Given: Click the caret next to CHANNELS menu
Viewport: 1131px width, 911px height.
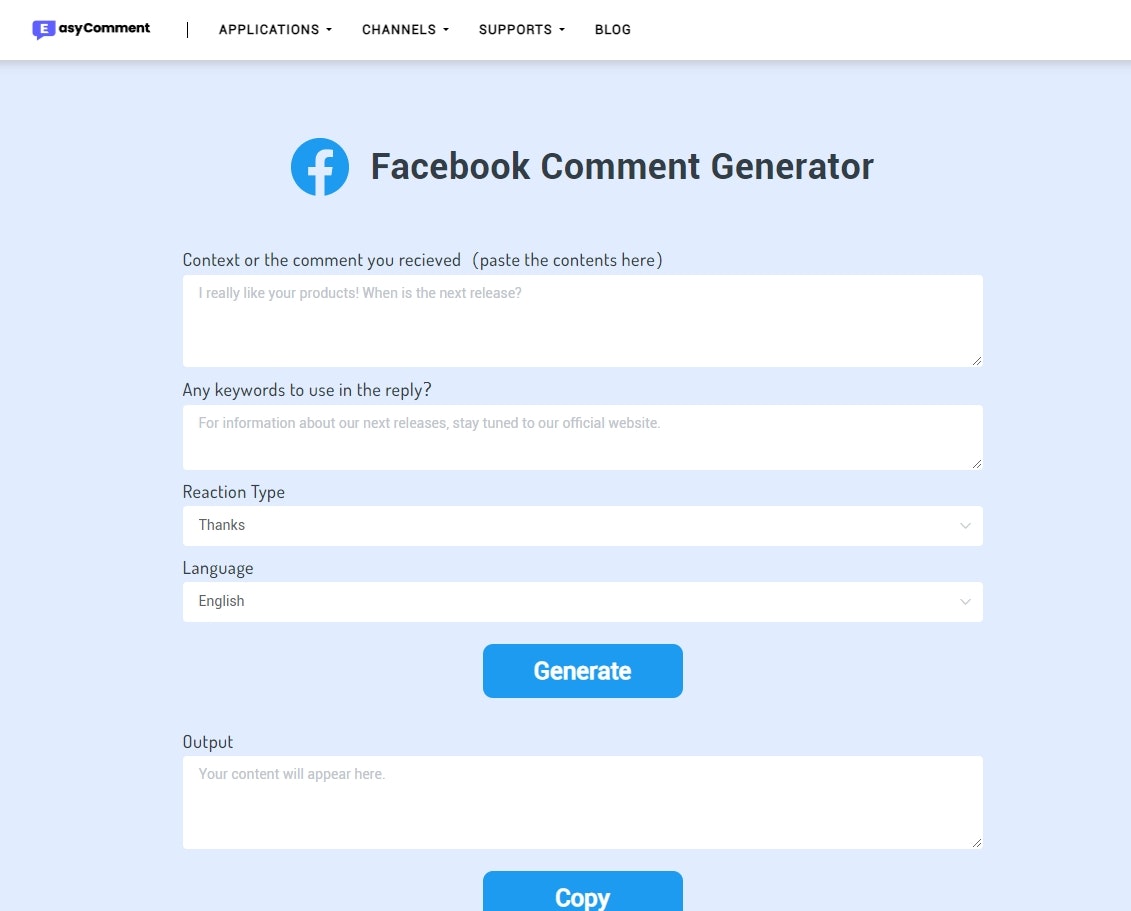Looking at the screenshot, I should (x=446, y=30).
